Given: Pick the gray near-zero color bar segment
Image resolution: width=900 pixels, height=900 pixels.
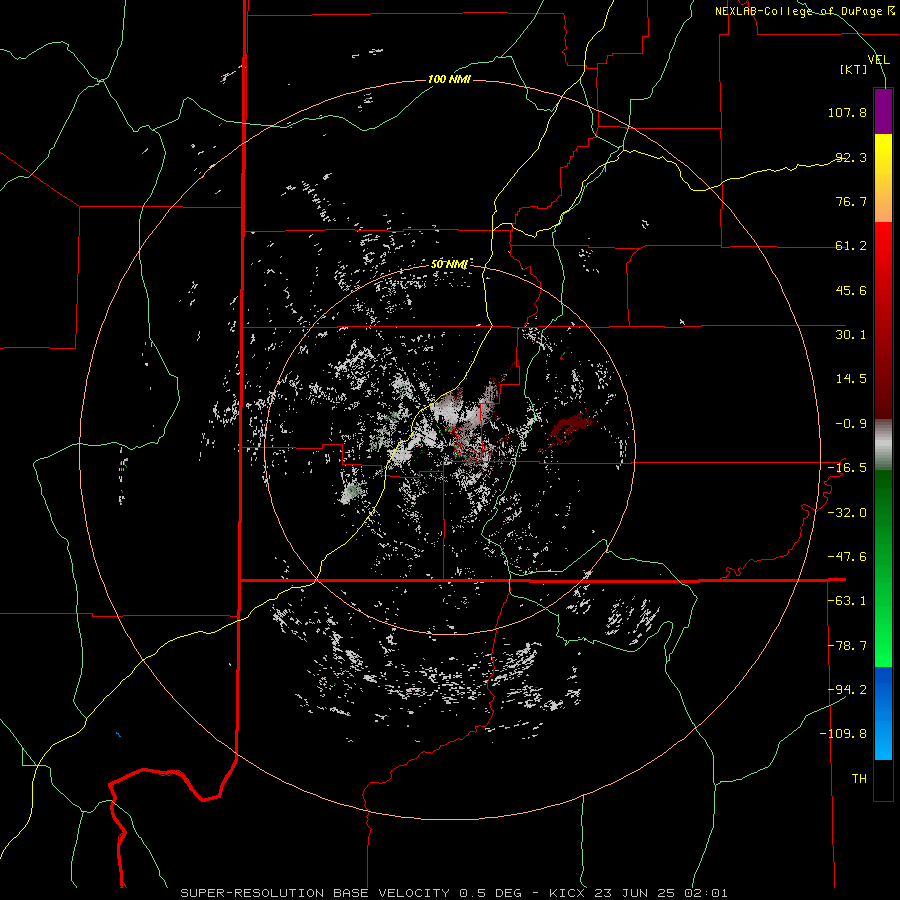Looking at the screenshot, I should coord(883,445).
